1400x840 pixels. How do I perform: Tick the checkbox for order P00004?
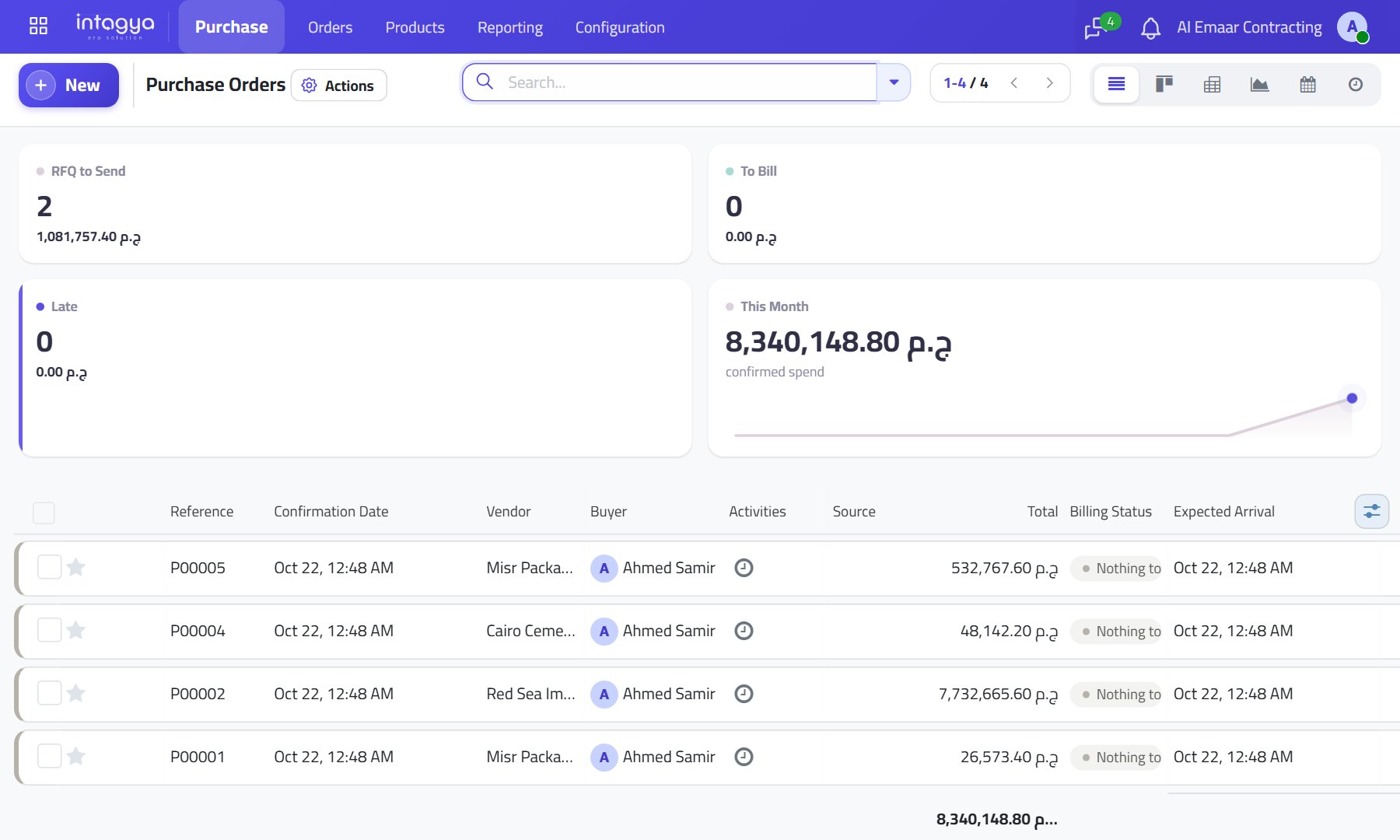(x=50, y=630)
